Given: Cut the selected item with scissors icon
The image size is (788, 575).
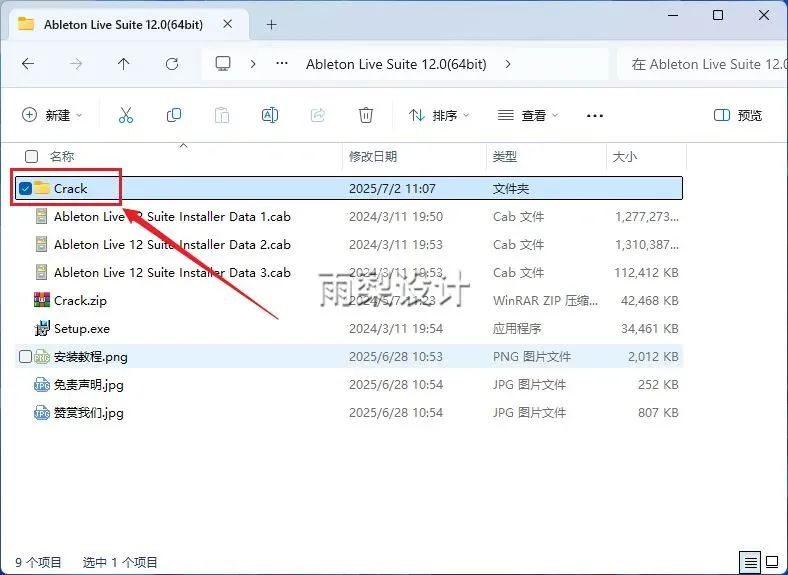Looking at the screenshot, I should pos(126,115).
